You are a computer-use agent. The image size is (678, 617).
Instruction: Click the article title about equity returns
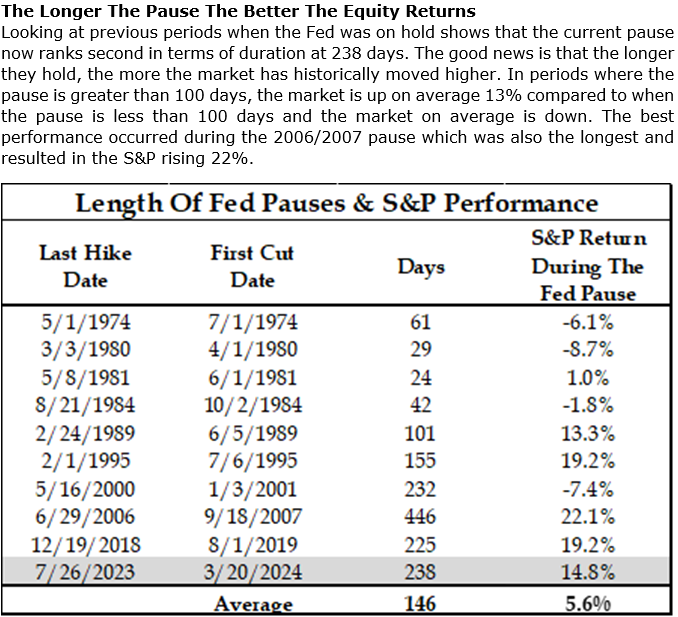click(x=240, y=11)
